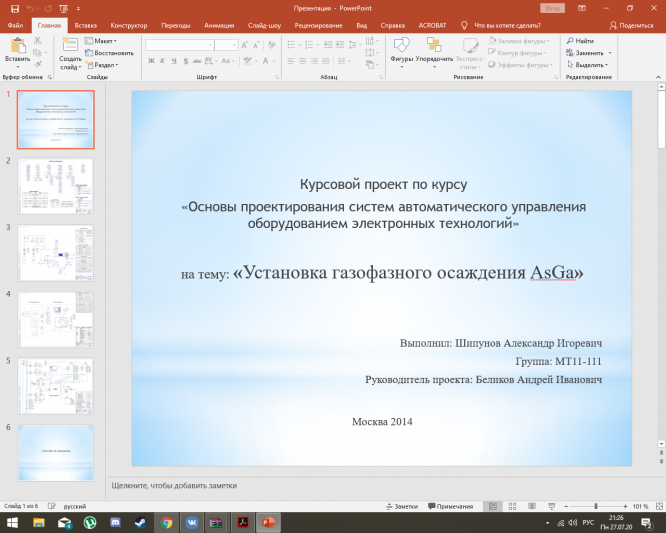Image resolution: width=666 pixels, height=533 pixels.
Task: Click the Paste (Вставить) clipboard icon
Action: 17,46
